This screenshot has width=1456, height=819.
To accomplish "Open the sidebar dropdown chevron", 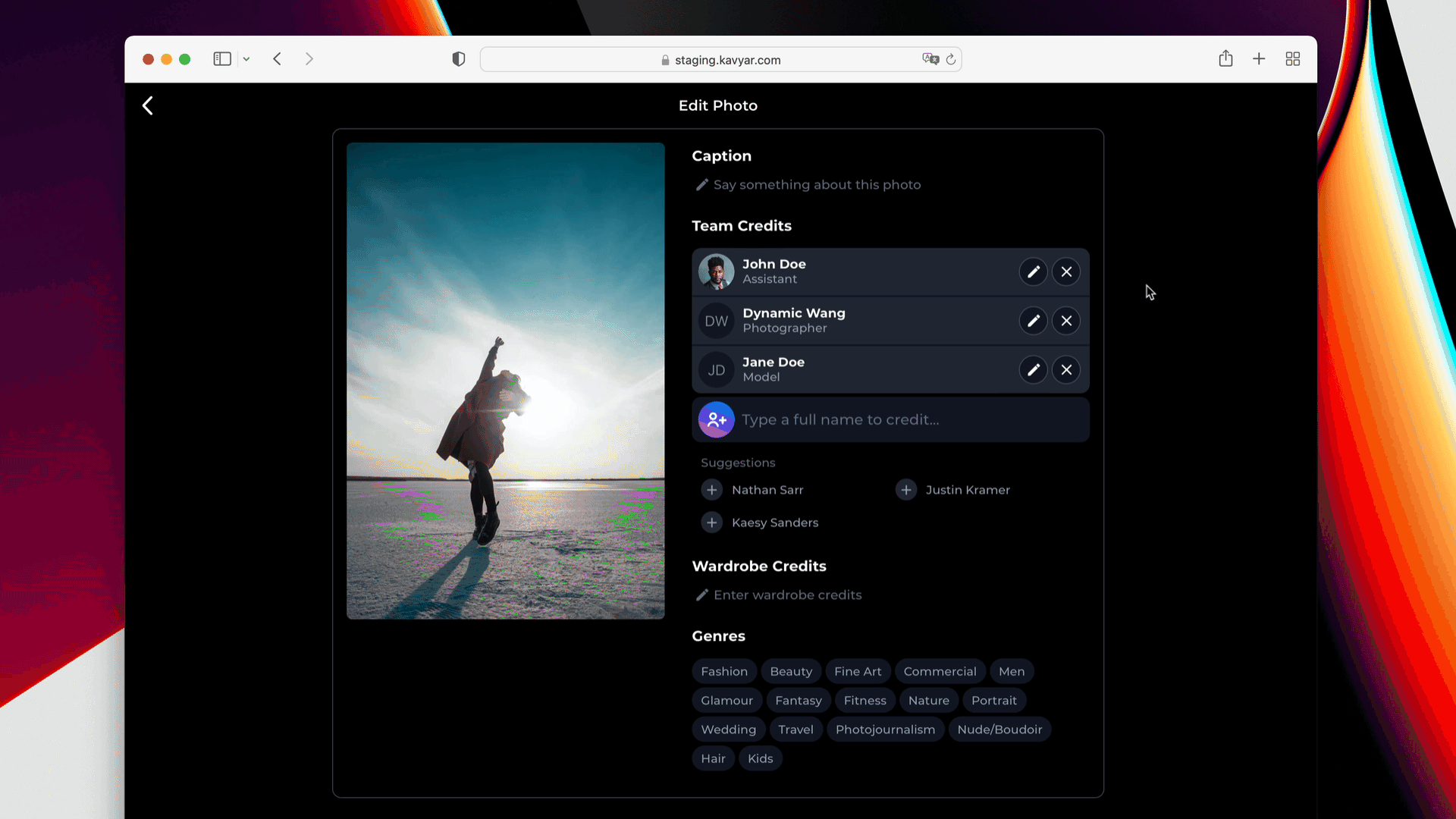I will click(x=246, y=59).
